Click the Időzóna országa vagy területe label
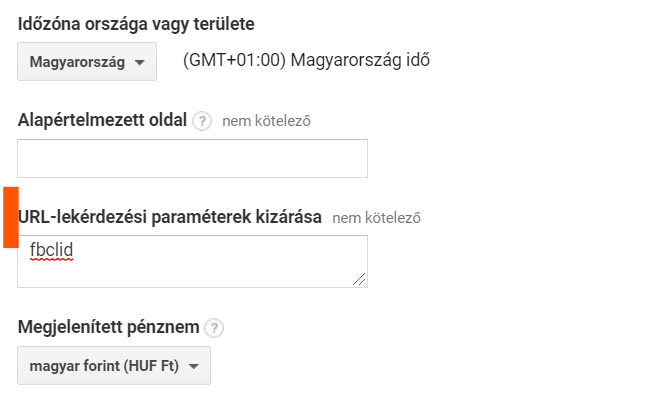The image size is (651, 403). 136,24
